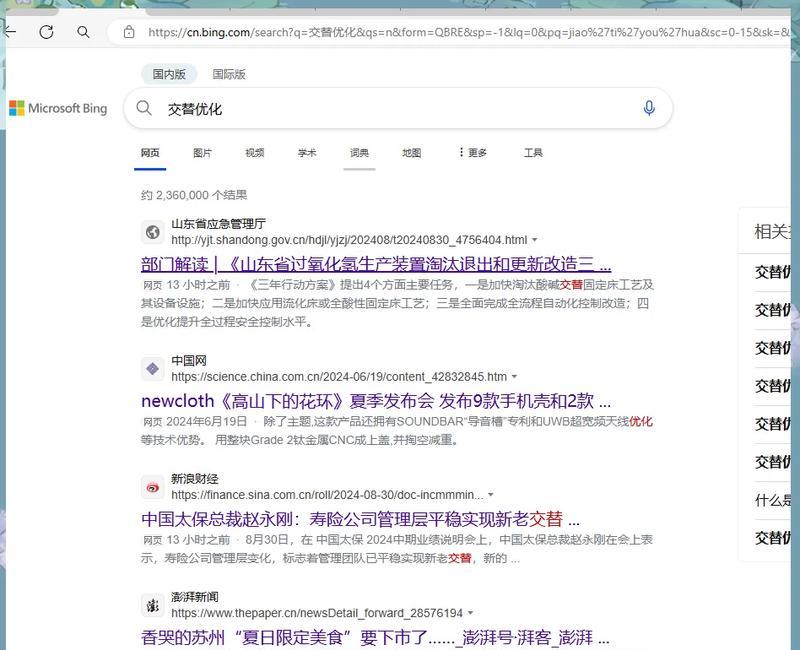Open the 地图 tab
800x650 pixels.
411,153
